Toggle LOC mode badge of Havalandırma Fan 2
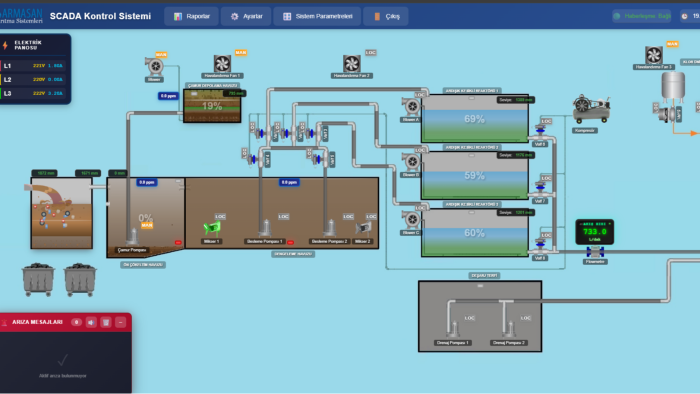The height and width of the screenshot is (394, 700). (371, 53)
